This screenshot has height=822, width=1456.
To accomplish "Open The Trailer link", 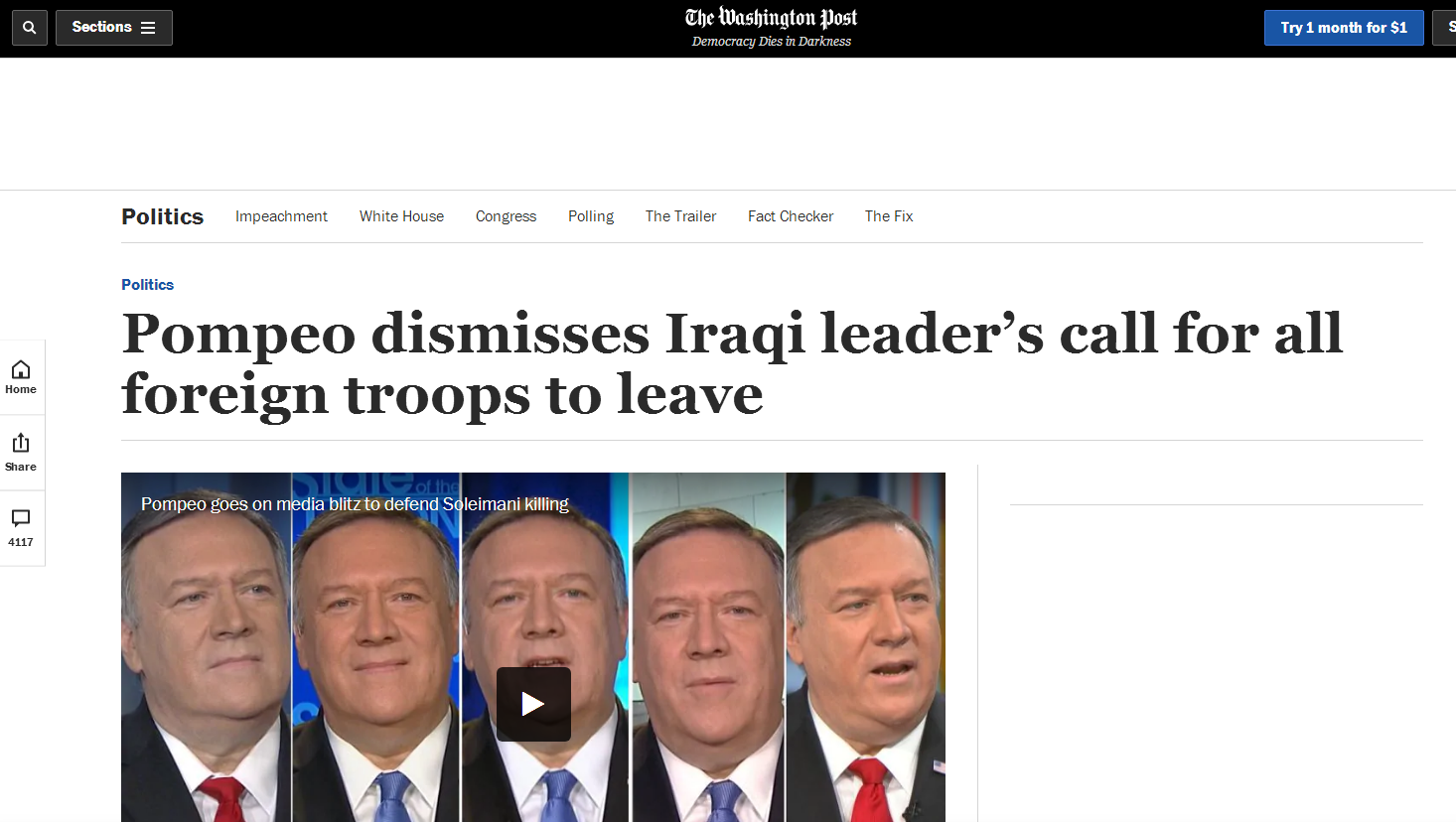I will pyautogui.click(x=680, y=216).
